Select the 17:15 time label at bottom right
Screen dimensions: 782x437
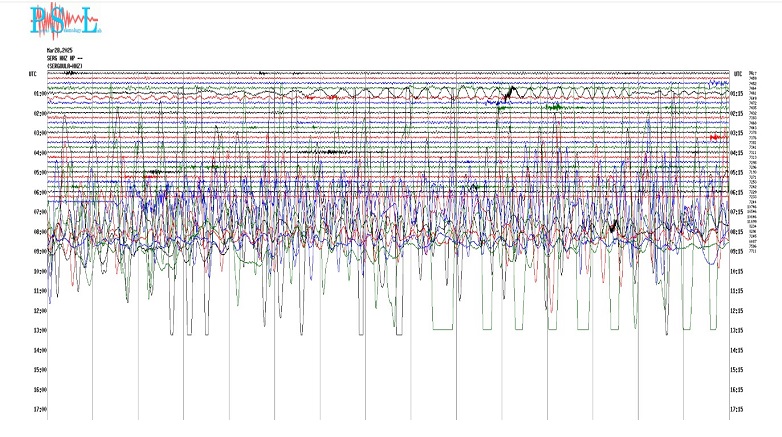click(x=736, y=409)
